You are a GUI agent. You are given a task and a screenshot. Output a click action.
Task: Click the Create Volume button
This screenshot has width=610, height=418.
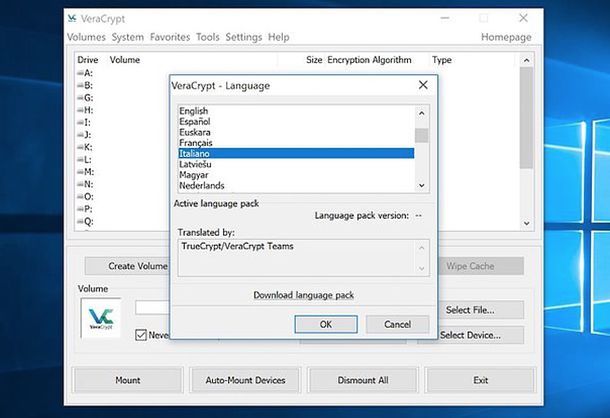pos(127,266)
